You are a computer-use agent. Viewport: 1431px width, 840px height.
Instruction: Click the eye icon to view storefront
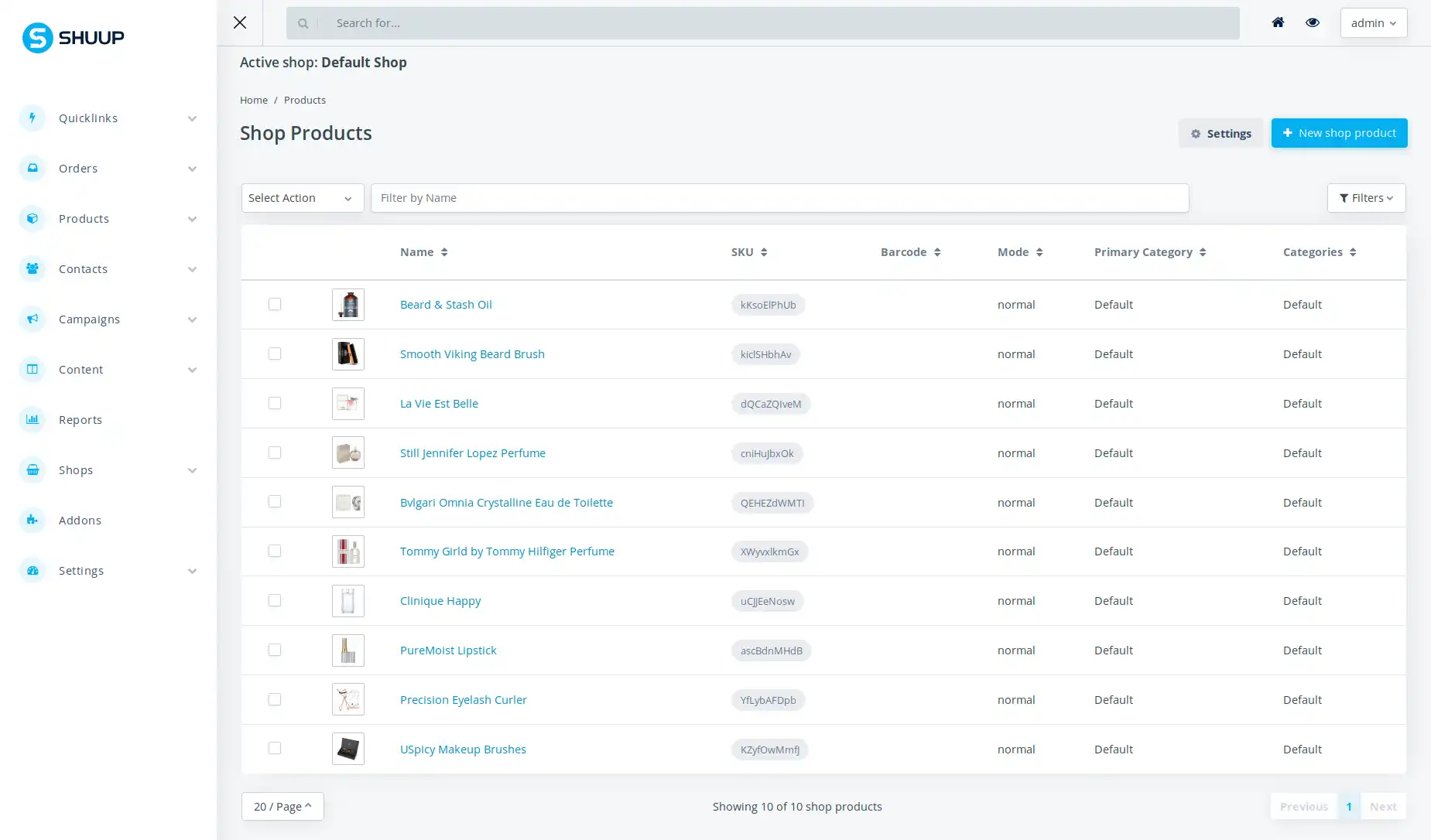[x=1313, y=22]
